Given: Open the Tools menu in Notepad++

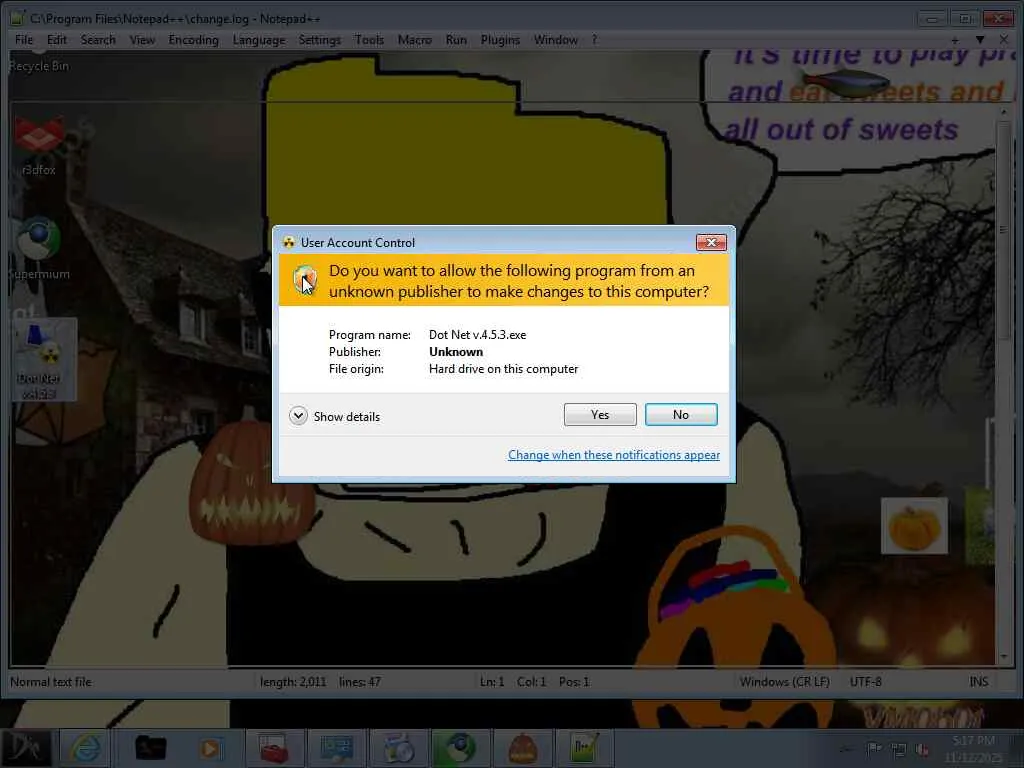Looking at the screenshot, I should tap(369, 40).
